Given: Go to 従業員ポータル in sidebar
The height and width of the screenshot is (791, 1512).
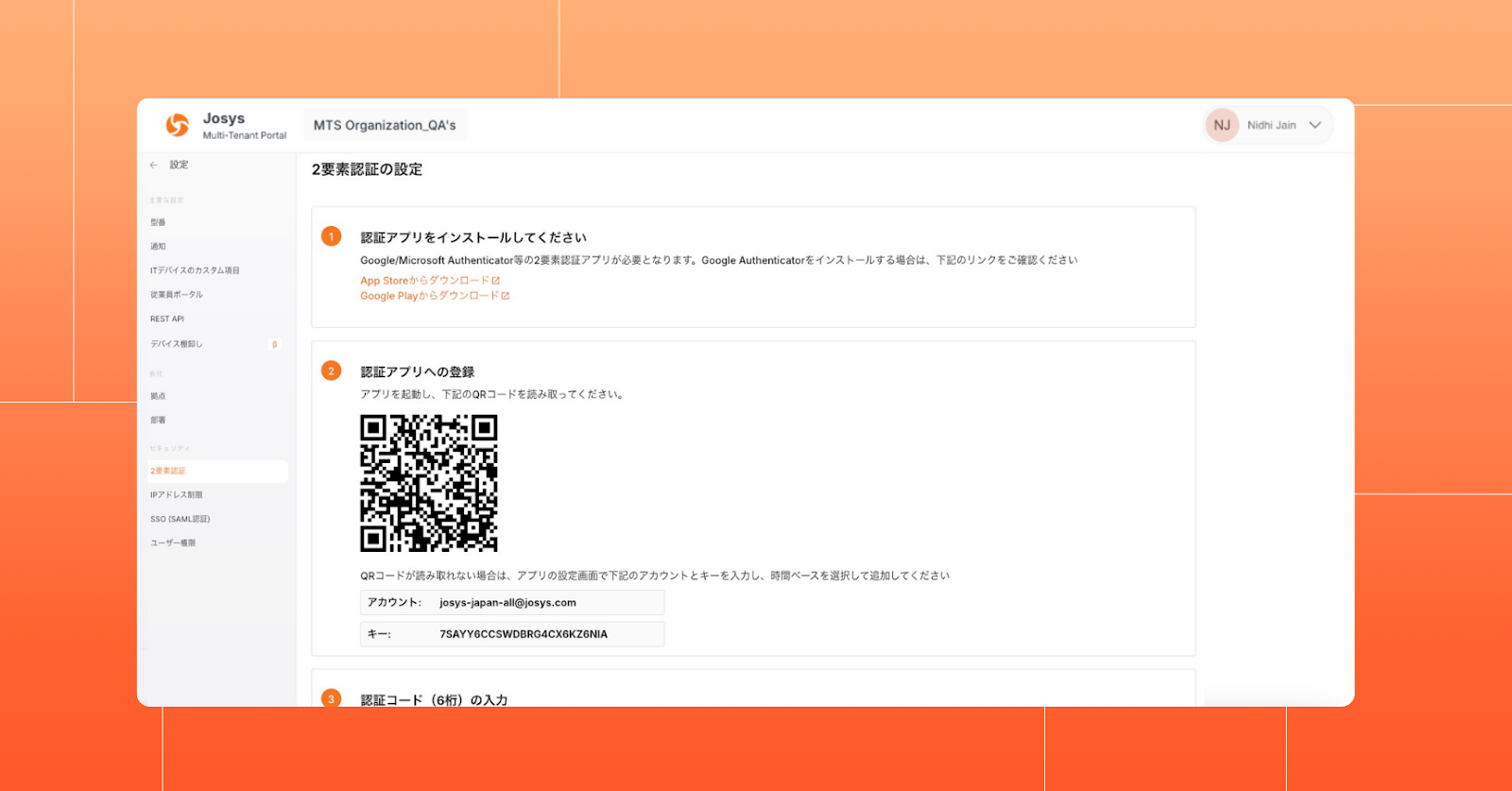Looking at the screenshot, I should 177,295.
